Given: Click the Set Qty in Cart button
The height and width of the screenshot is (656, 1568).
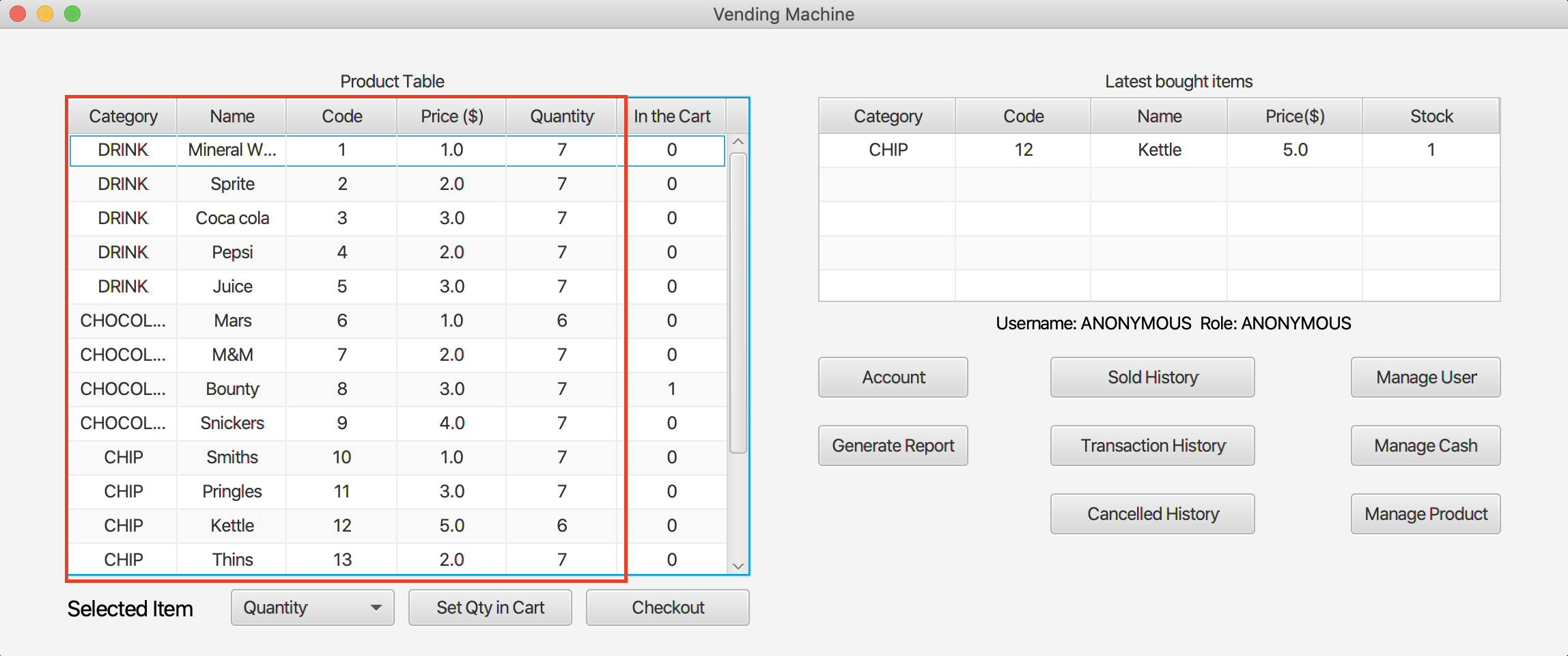Looking at the screenshot, I should 490,607.
